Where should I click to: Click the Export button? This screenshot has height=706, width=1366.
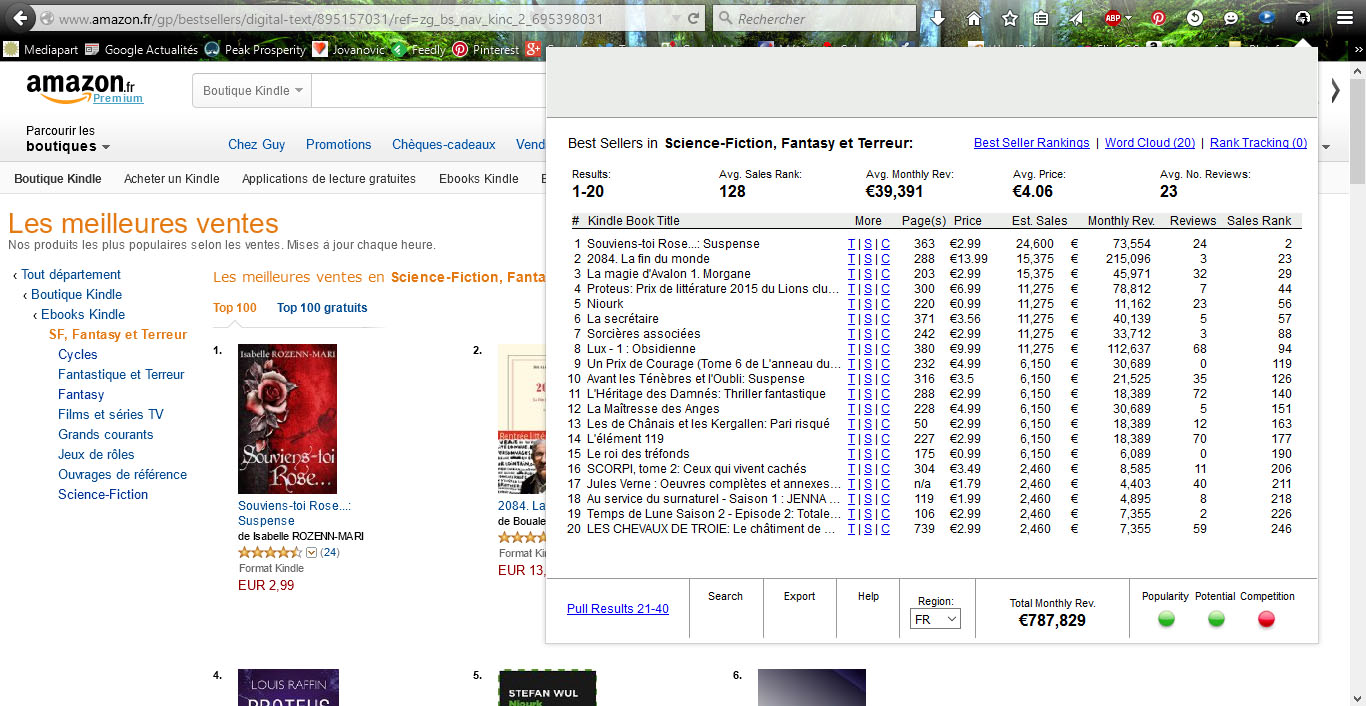[x=799, y=596]
